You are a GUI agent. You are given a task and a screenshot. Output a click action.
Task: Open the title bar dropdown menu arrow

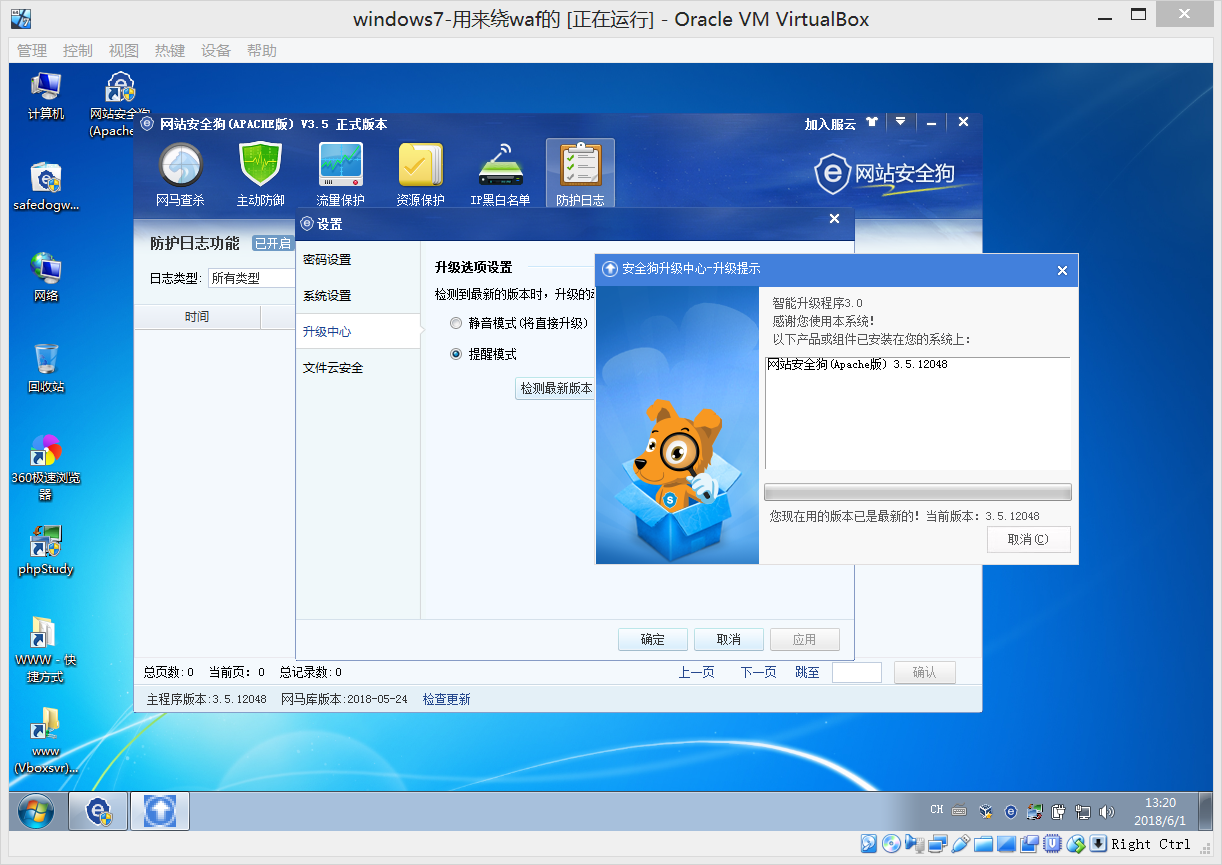(901, 122)
